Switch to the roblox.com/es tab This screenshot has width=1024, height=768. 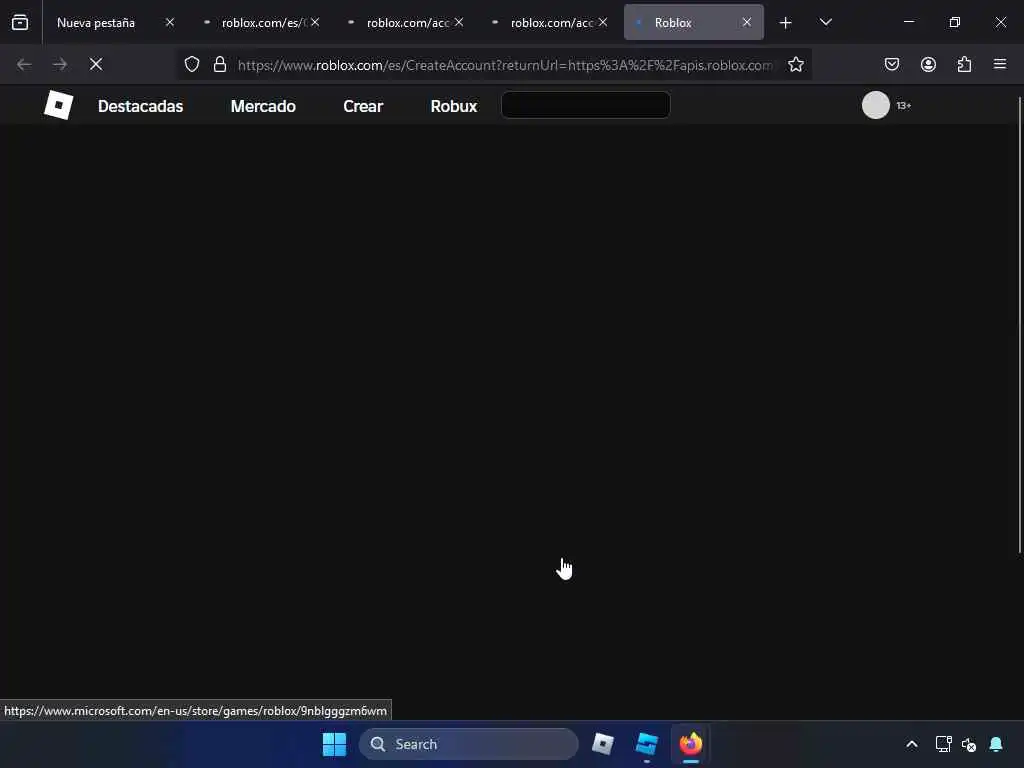[263, 22]
